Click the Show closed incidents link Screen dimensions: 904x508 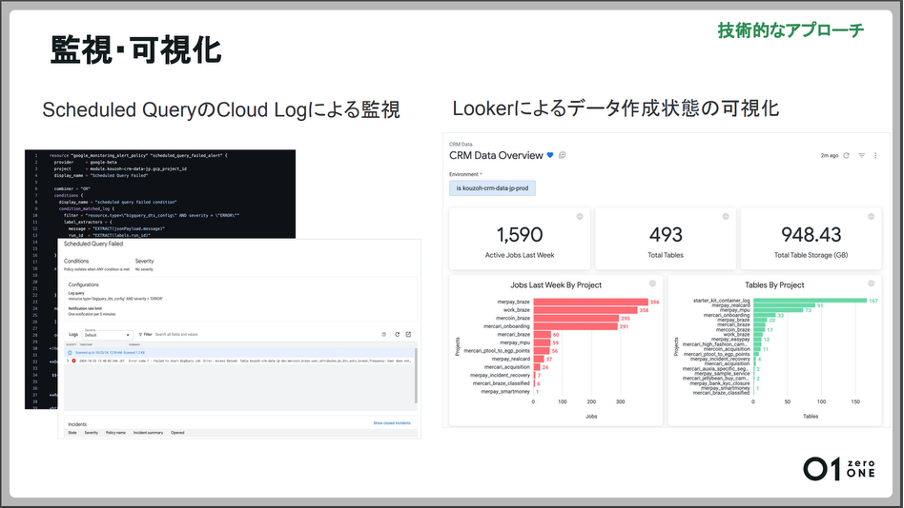[x=391, y=423]
